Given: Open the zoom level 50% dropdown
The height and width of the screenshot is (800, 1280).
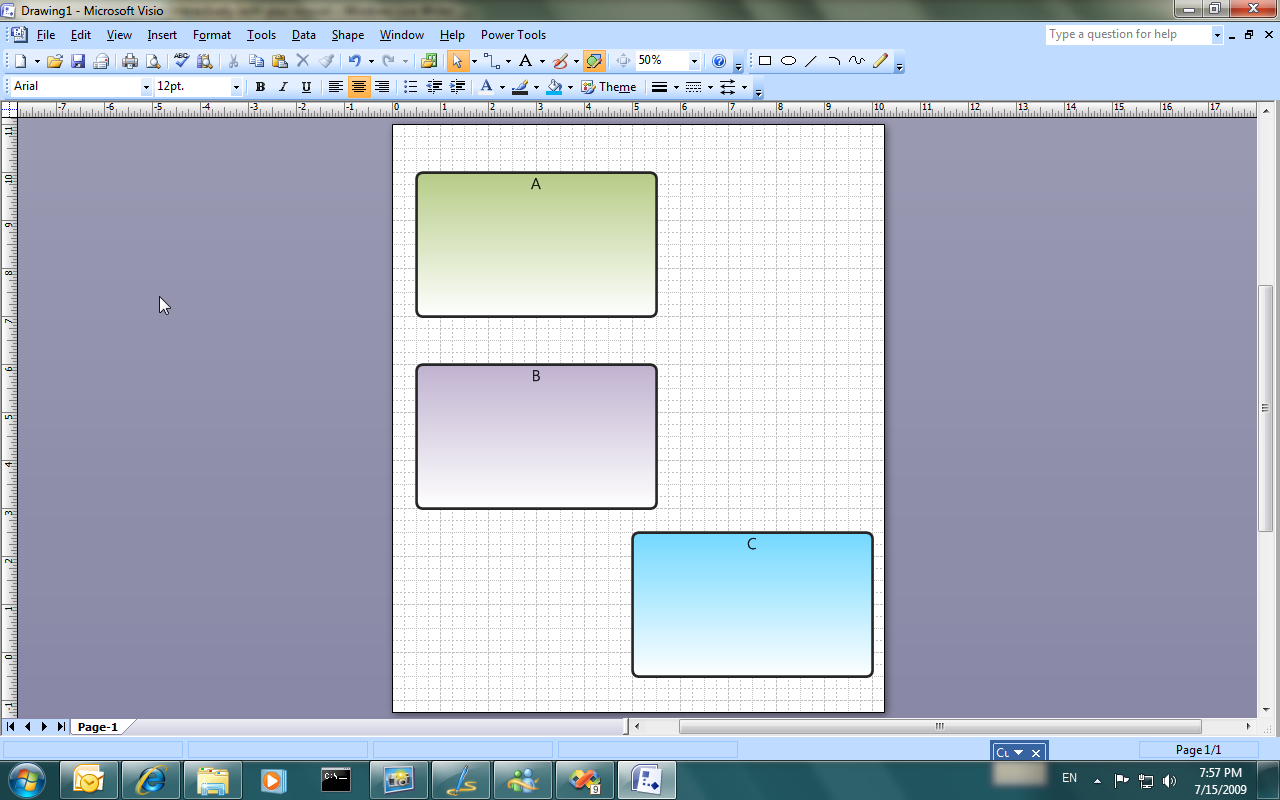Looking at the screenshot, I should (x=694, y=61).
